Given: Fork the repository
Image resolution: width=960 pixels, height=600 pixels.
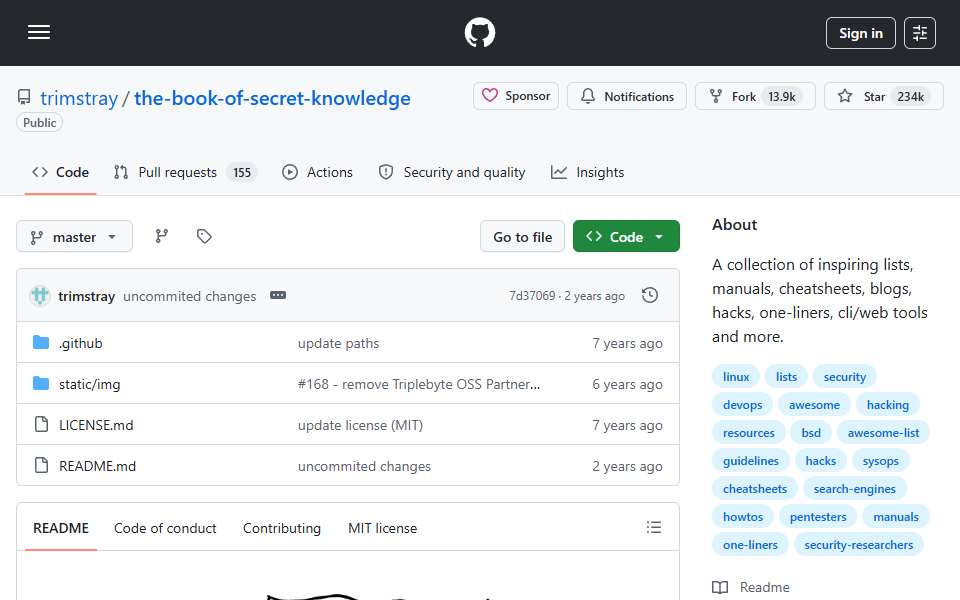Looking at the screenshot, I should 755,96.
